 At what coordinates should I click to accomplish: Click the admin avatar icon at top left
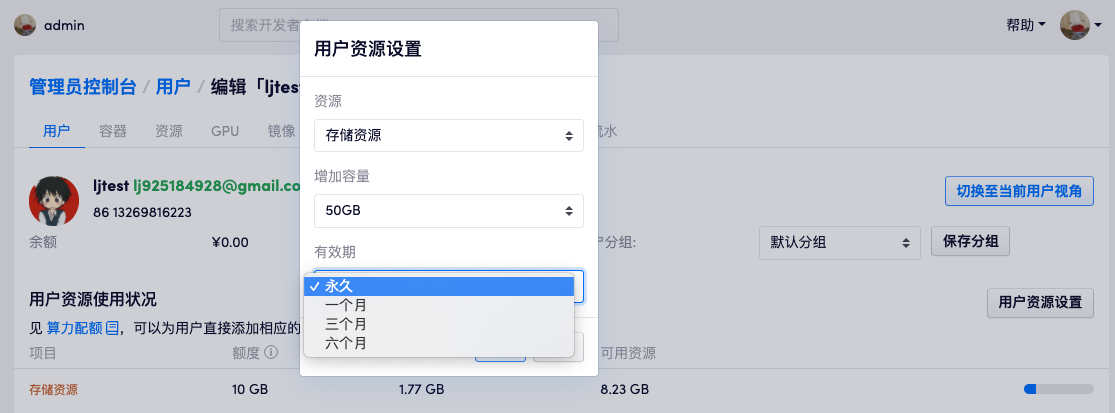25,25
